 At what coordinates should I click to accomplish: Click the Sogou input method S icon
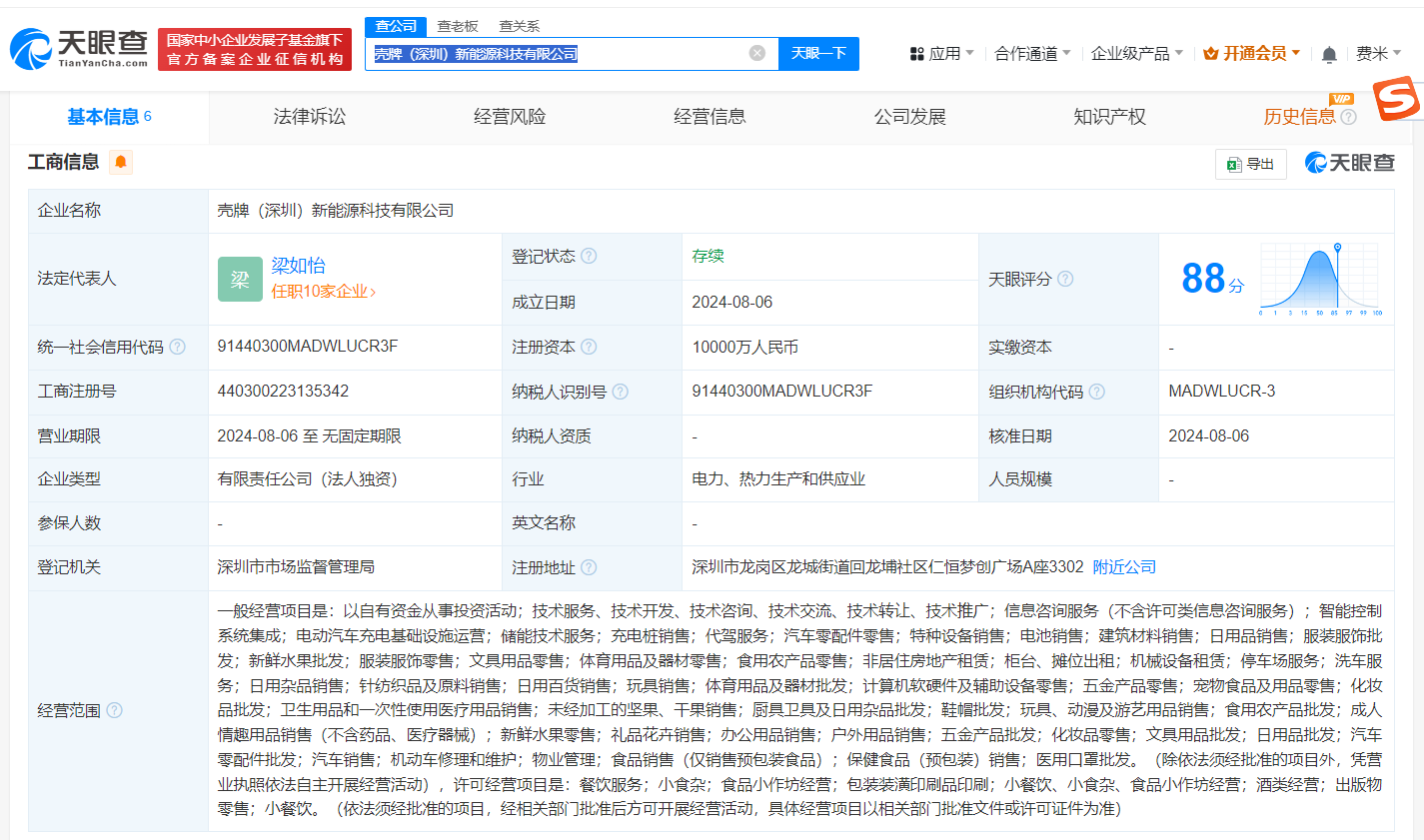pyautogui.click(x=1395, y=98)
